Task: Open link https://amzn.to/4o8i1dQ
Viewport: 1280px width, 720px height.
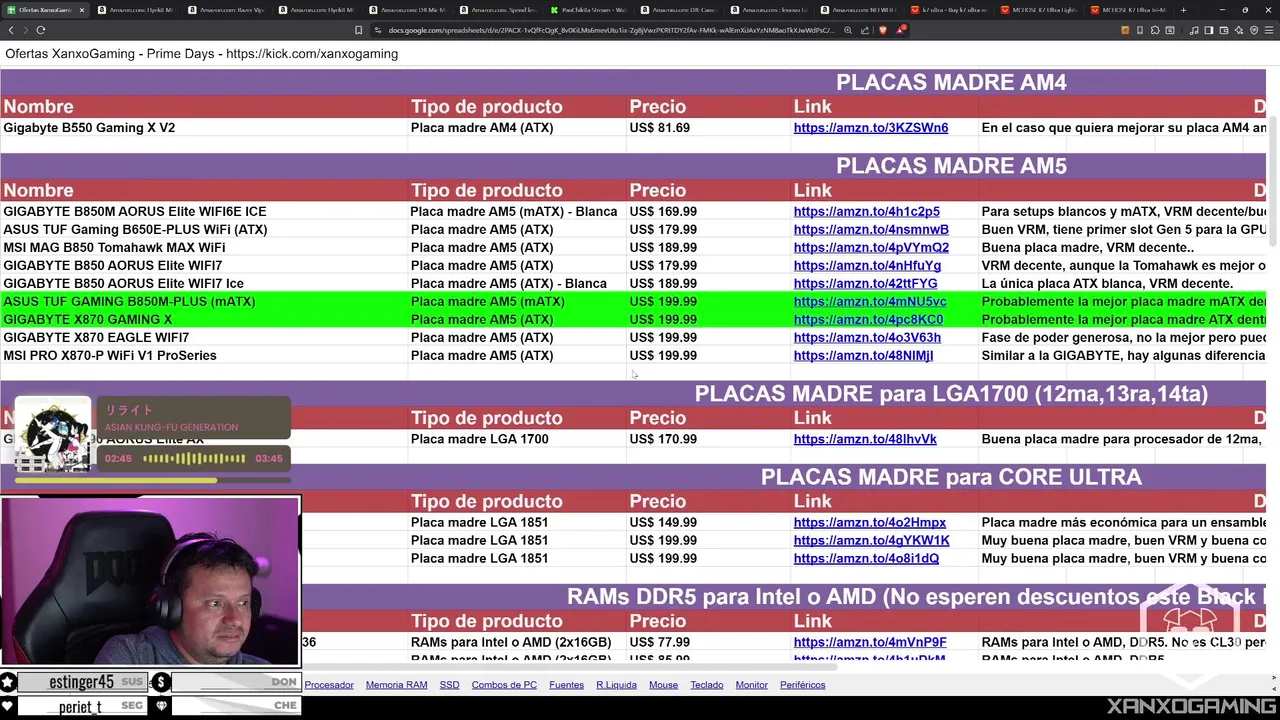Action: [x=866, y=559]
